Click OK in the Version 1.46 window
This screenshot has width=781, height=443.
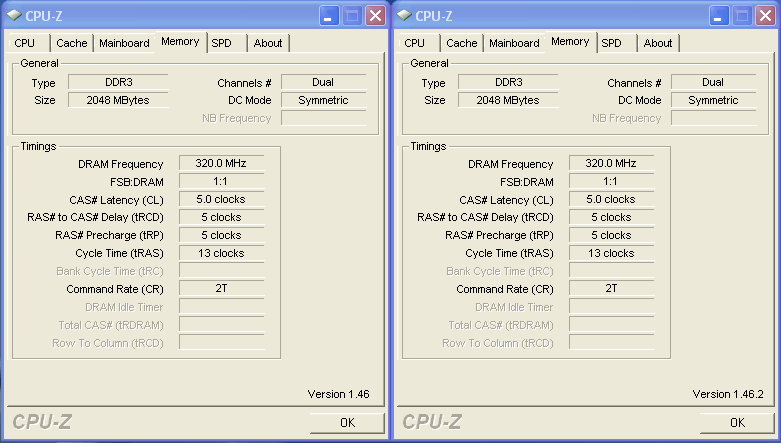(347, 423)
